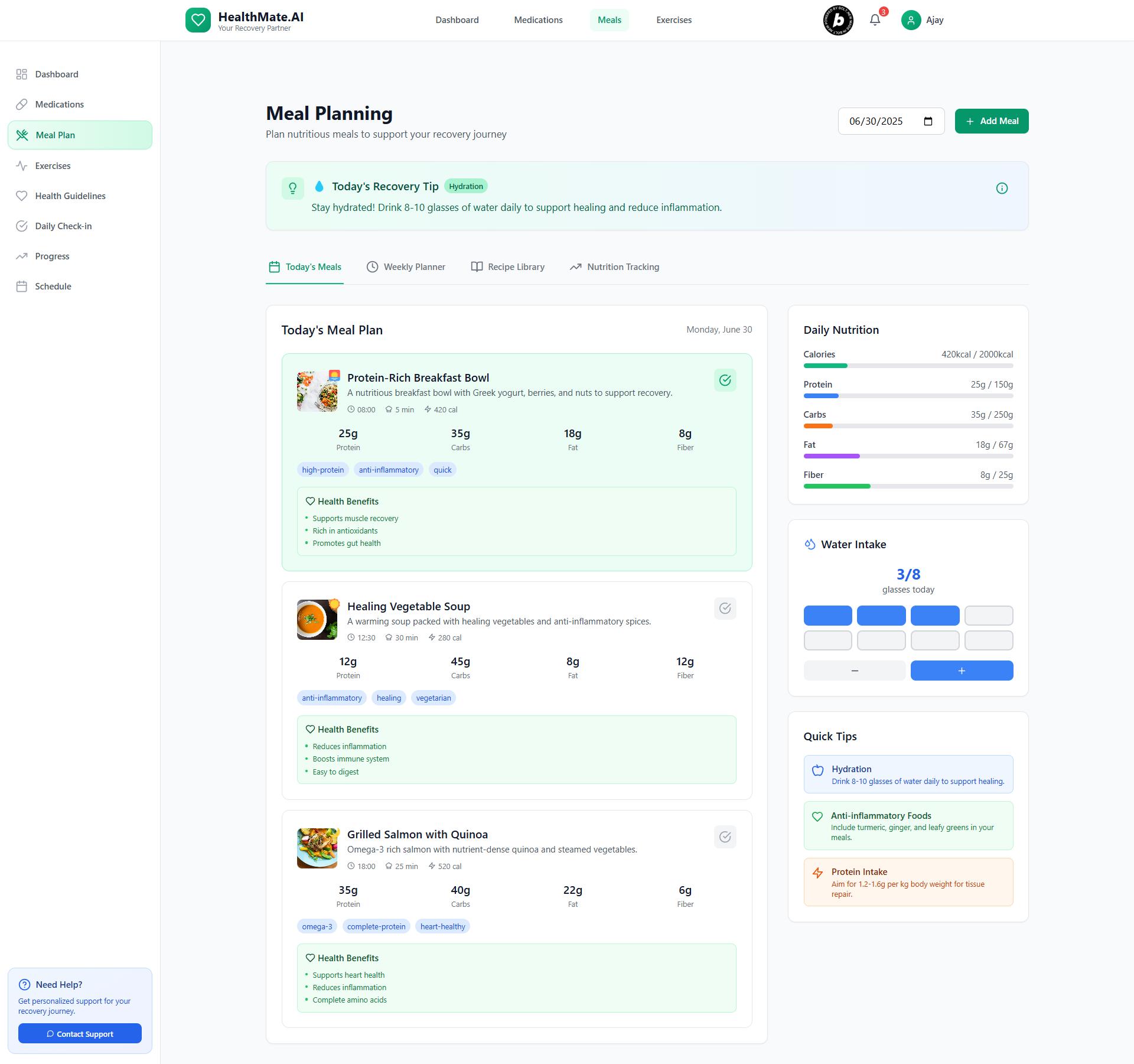Click the lightbulb icon in recovery tip
This screenshot has height=1064, width=1134.
pyautogui.click(x=292, y=188)
